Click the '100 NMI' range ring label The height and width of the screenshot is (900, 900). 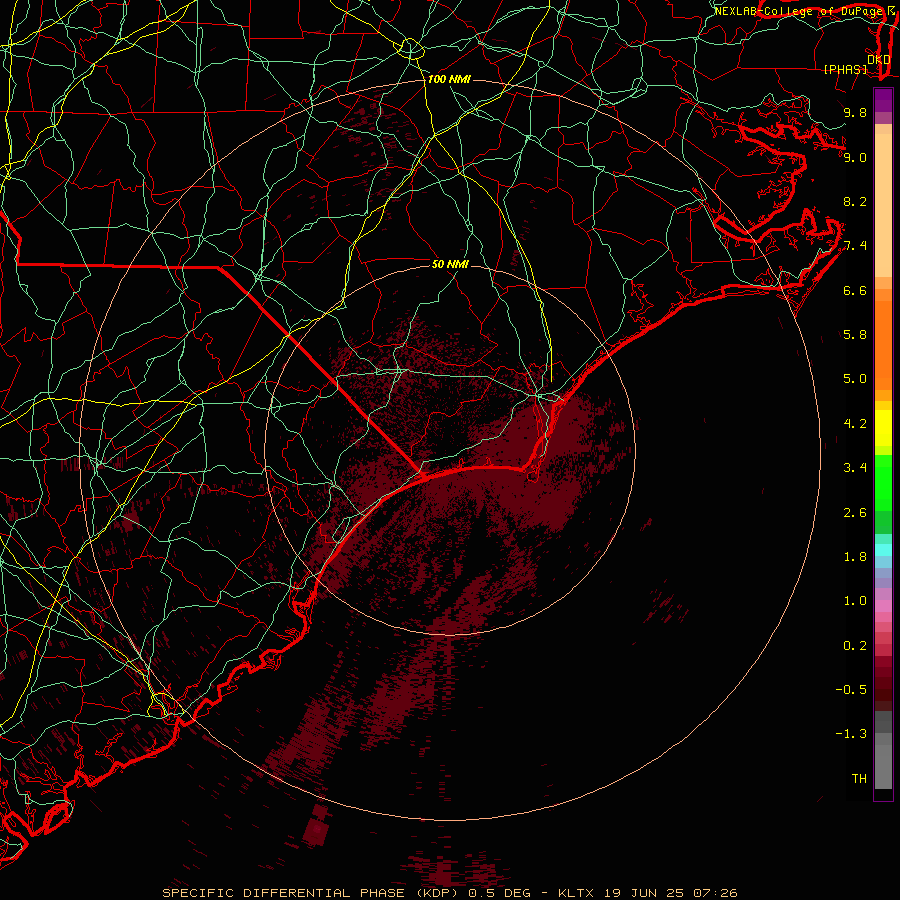(449, 79)
